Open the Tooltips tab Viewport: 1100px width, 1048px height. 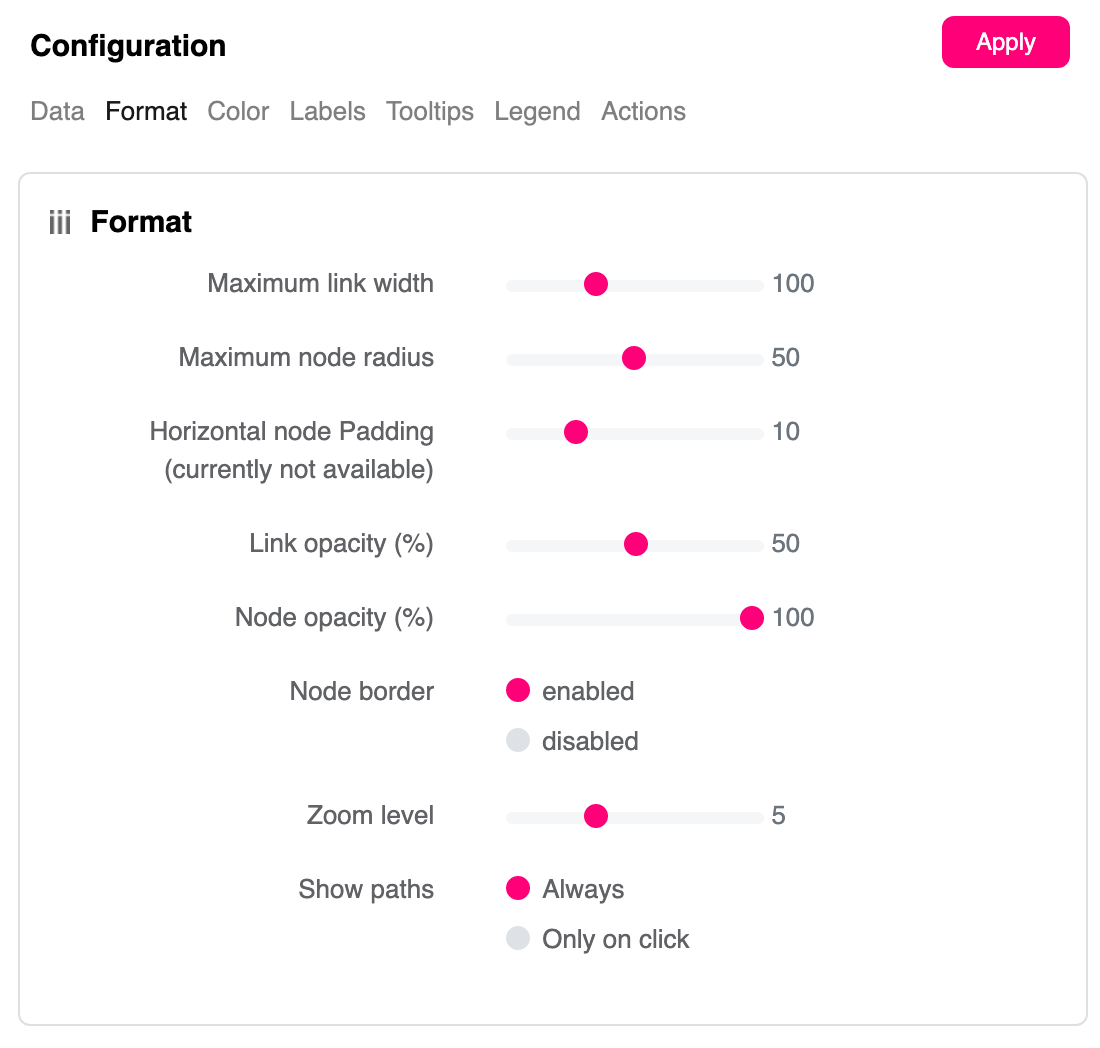(430, 111)
